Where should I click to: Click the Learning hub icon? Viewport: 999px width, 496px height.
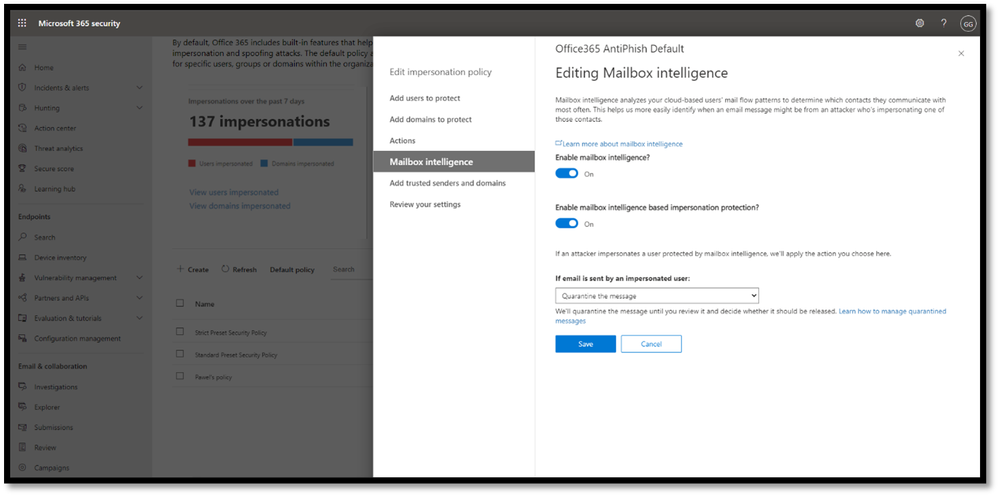tap(22, 189)
